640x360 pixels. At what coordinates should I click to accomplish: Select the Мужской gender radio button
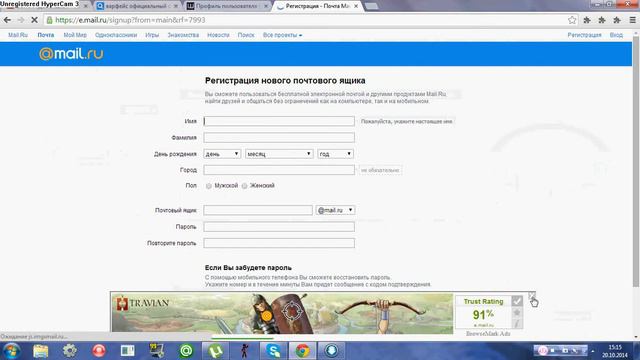click(x=209, y=186)
